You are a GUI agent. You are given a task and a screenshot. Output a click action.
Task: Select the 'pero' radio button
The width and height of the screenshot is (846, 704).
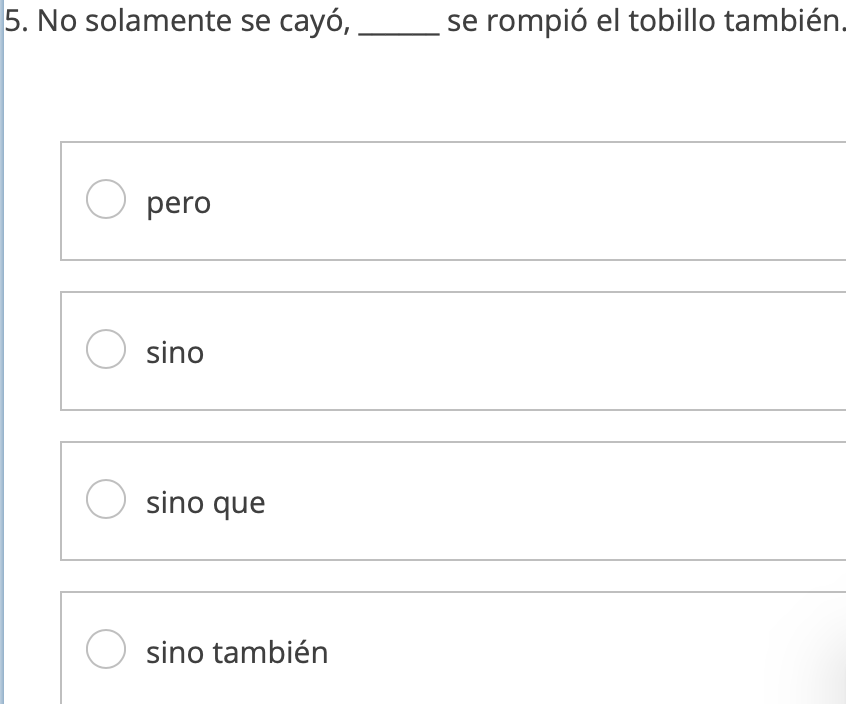click(105, 200)
